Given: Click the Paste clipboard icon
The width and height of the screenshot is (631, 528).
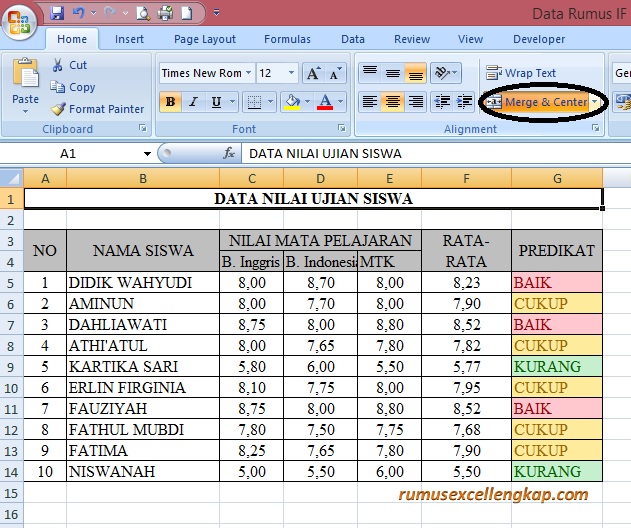Looking at the screenshot, I should 25,72.
